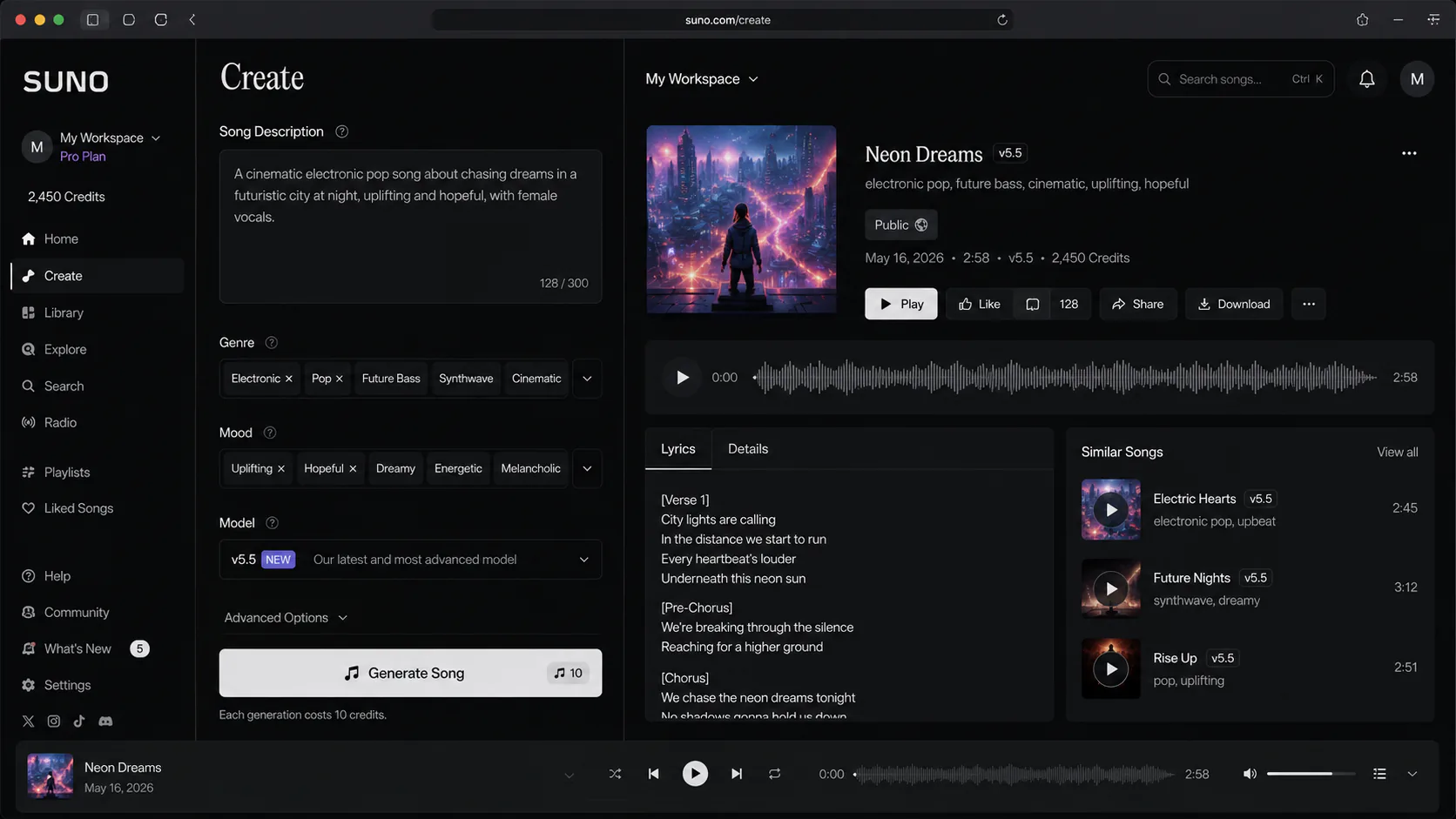Play the waveform track preview
Screen dimensions: 1456x819
(683, 378)
